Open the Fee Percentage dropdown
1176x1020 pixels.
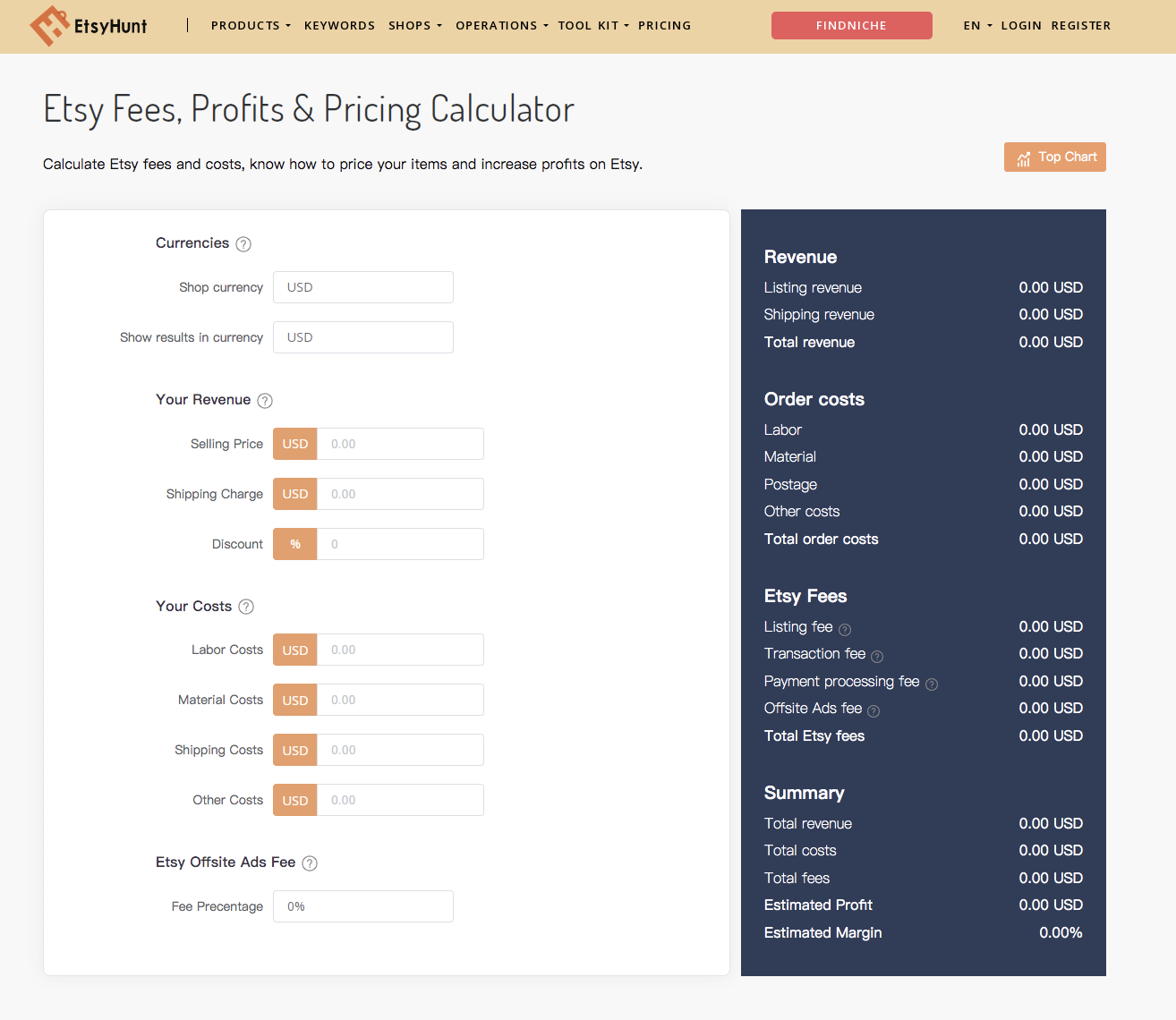coord(362,906)
